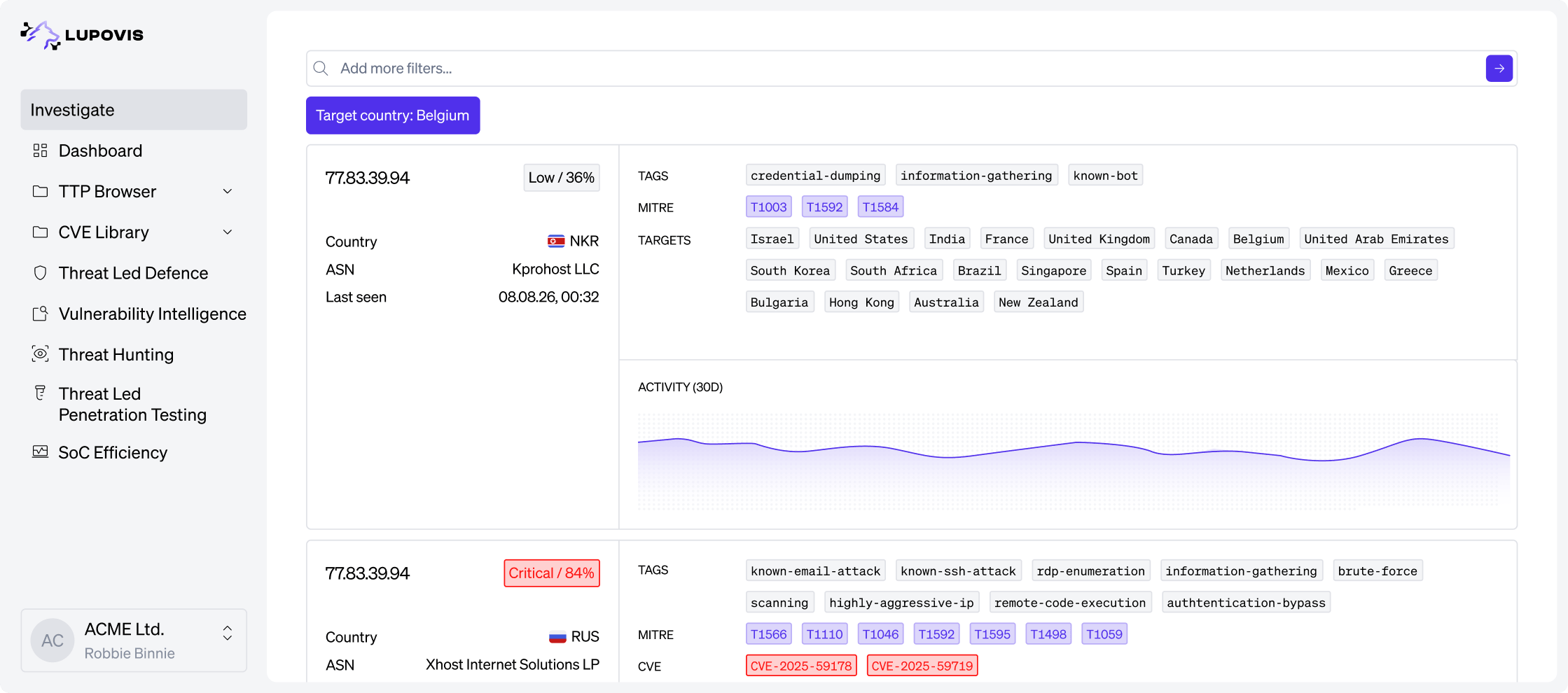Remove the Target country: Belgium filter
Image resolution: width=1568 pixels, height=693 pixels.
[393, 115]
